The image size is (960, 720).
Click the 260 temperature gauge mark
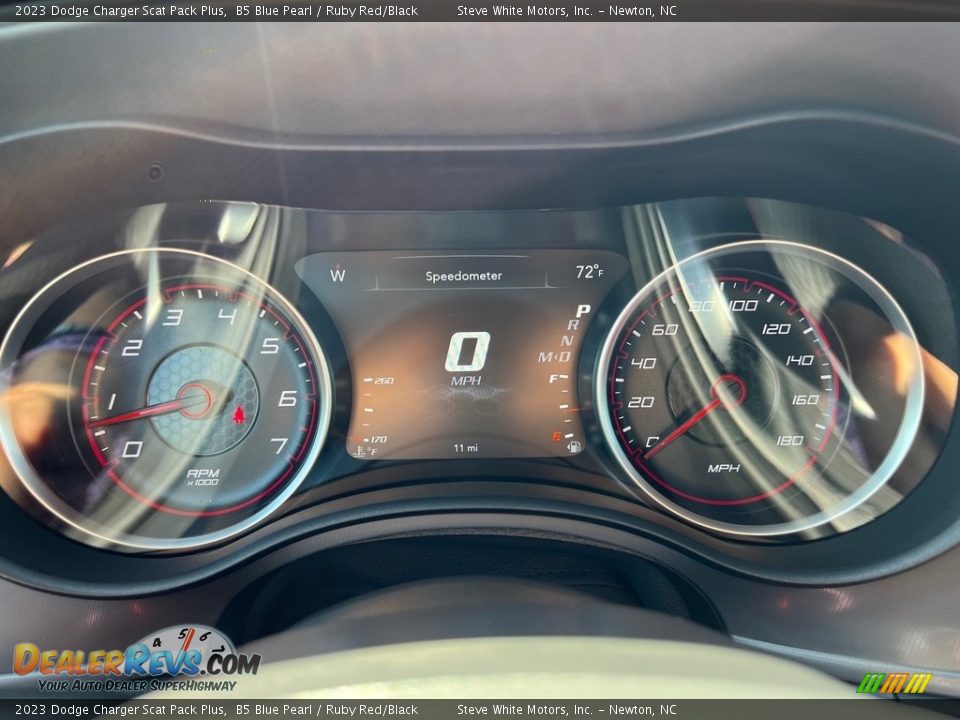tap(384, 381)
